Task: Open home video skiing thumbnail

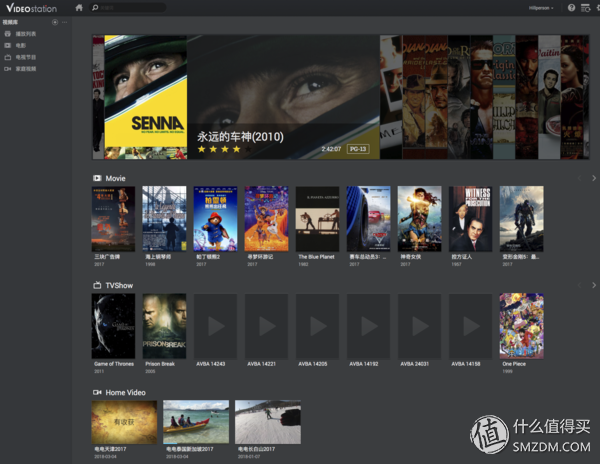Action: pos(268,422)
